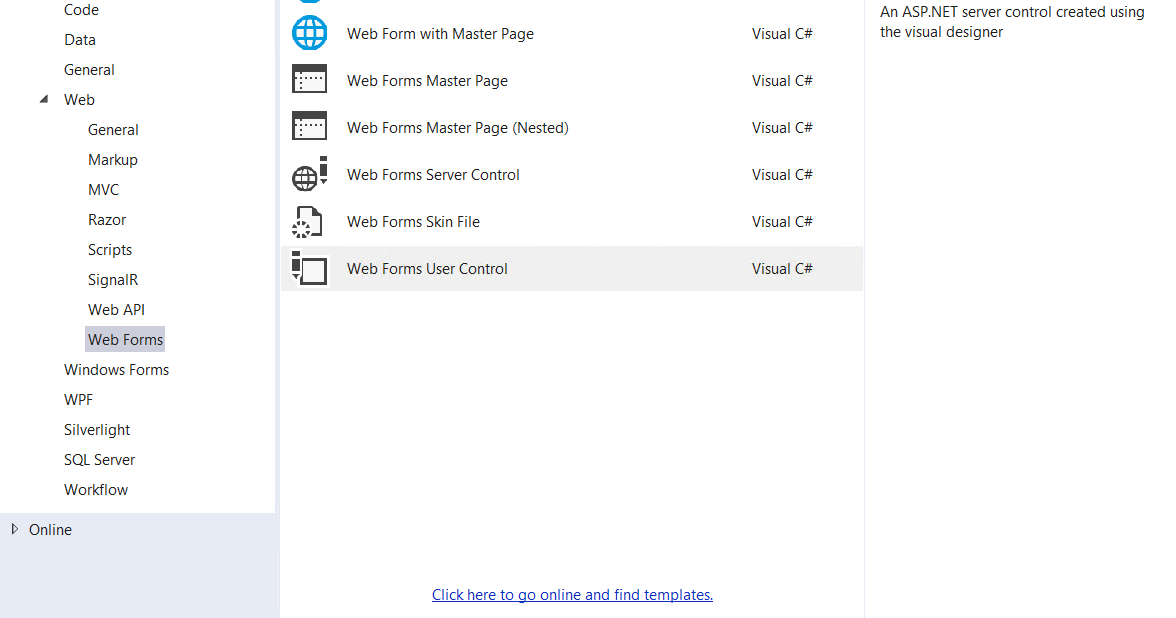
Task: Choose the Web API category
Action: tap(116, 310)
